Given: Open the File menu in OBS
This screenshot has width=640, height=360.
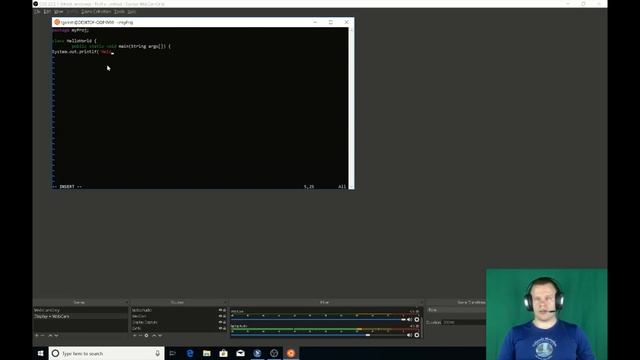Looking at the screenshot, I should [x=37, y=12].
